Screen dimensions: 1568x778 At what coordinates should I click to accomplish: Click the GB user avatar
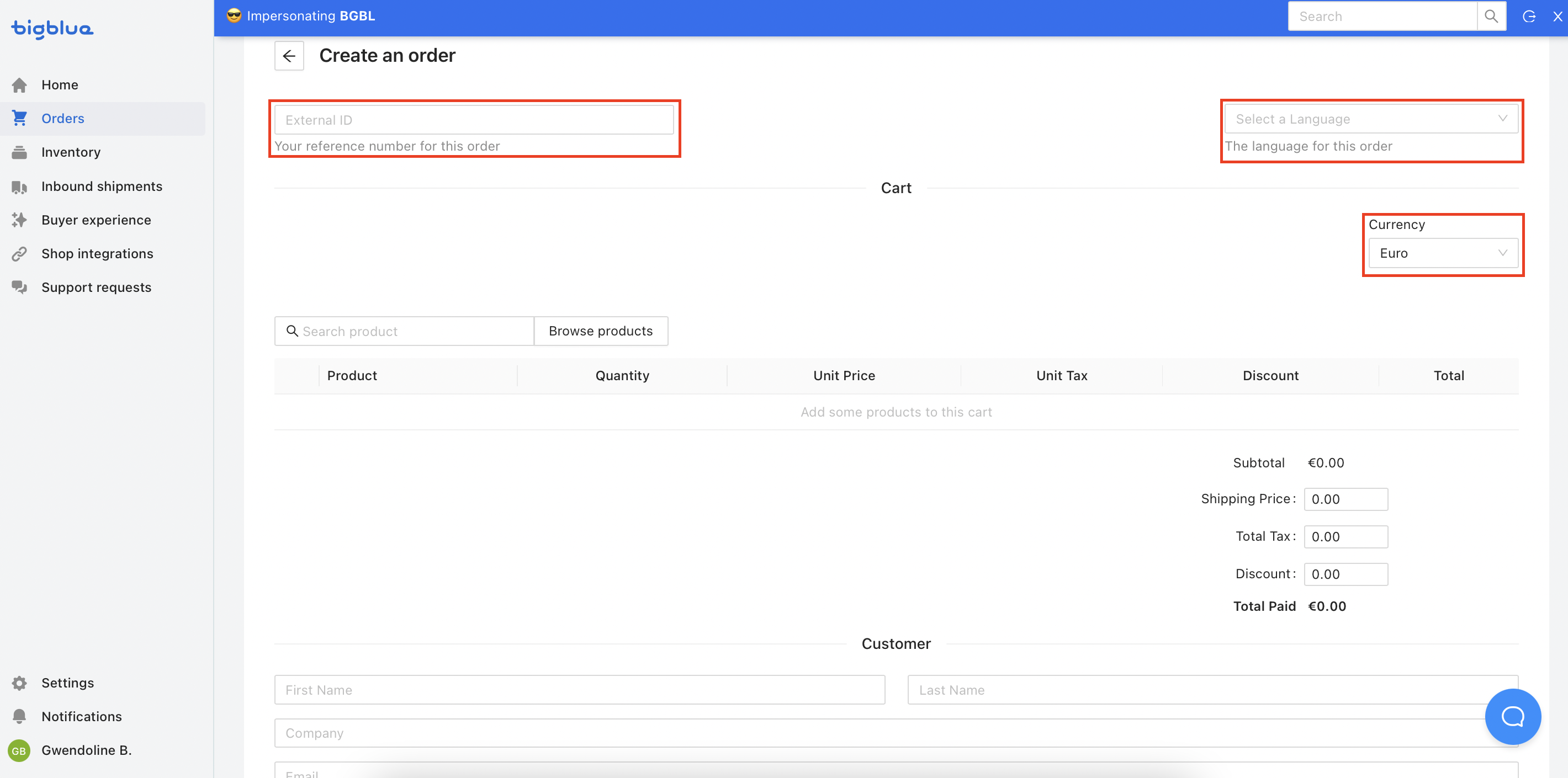19,750
